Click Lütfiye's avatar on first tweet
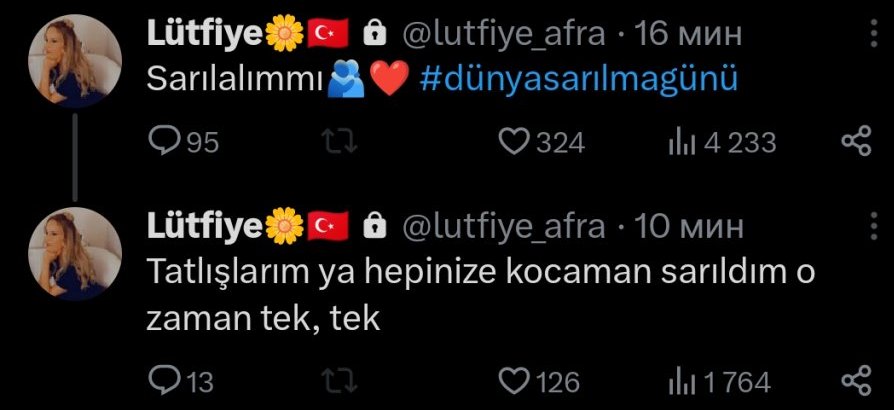 (x=75, y=61)
